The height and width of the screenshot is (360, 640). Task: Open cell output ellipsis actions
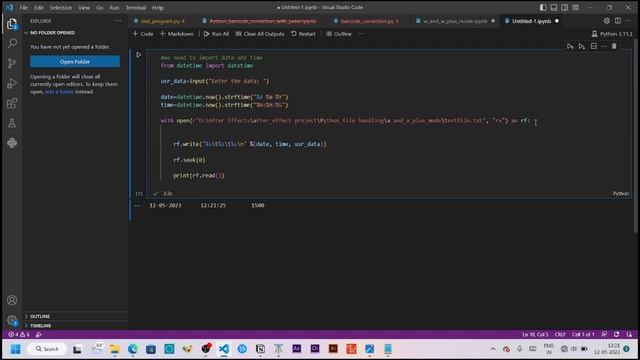(138, 205)
